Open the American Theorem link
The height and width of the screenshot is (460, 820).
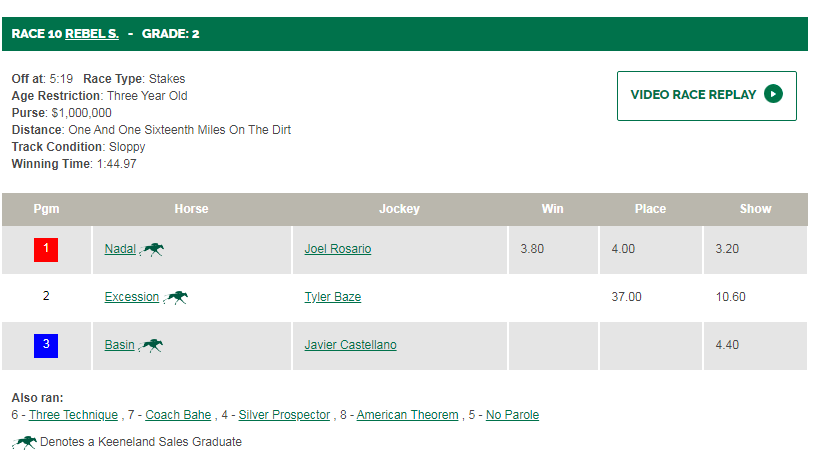407,415
